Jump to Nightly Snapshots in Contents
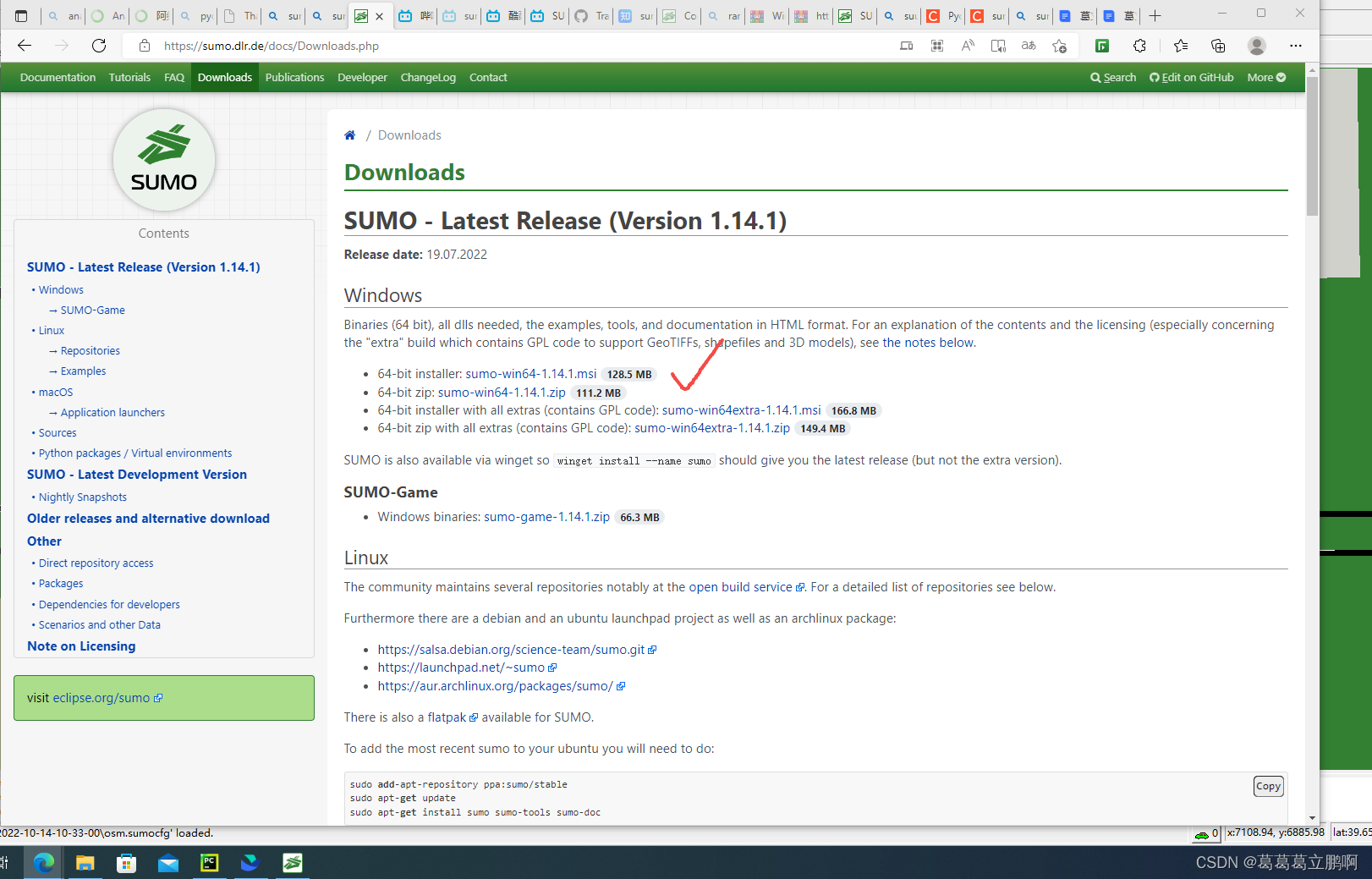Viewport: 1372px width, 879px height. click(x=83, y=497)
